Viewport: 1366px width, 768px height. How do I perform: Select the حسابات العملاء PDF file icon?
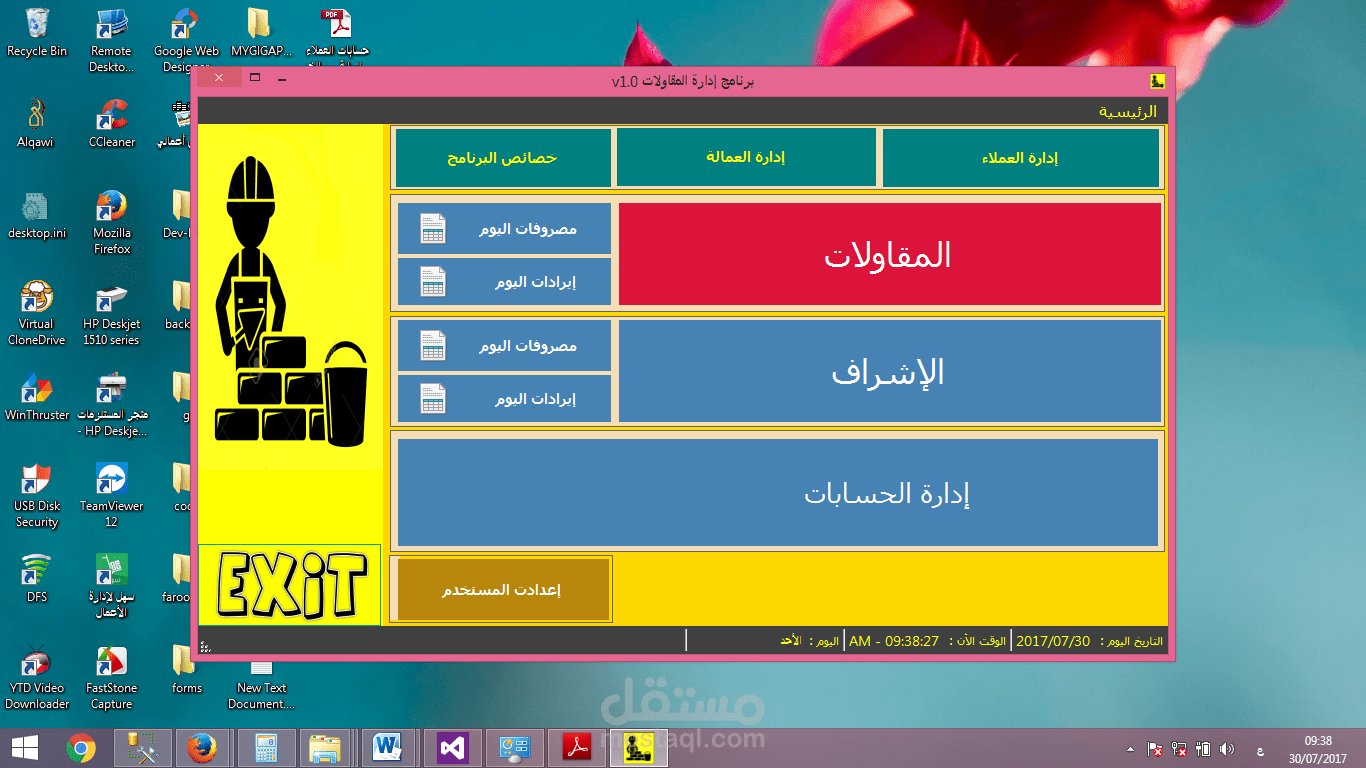coord(335,36)
